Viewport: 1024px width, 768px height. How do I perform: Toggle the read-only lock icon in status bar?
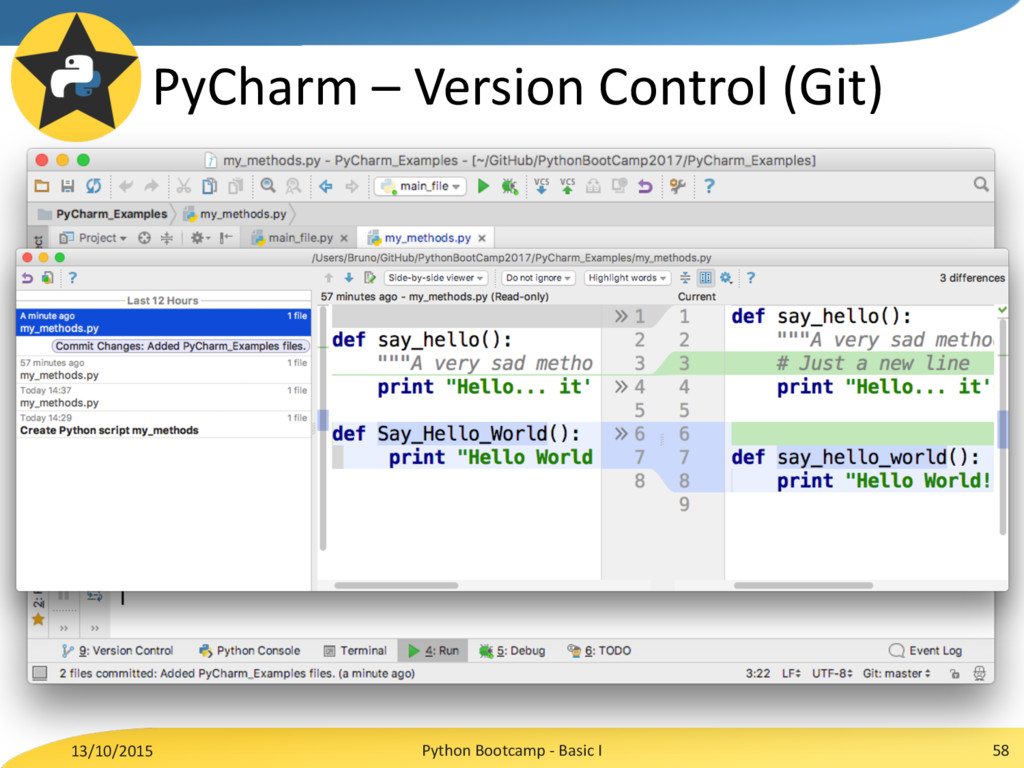(954, 673)
